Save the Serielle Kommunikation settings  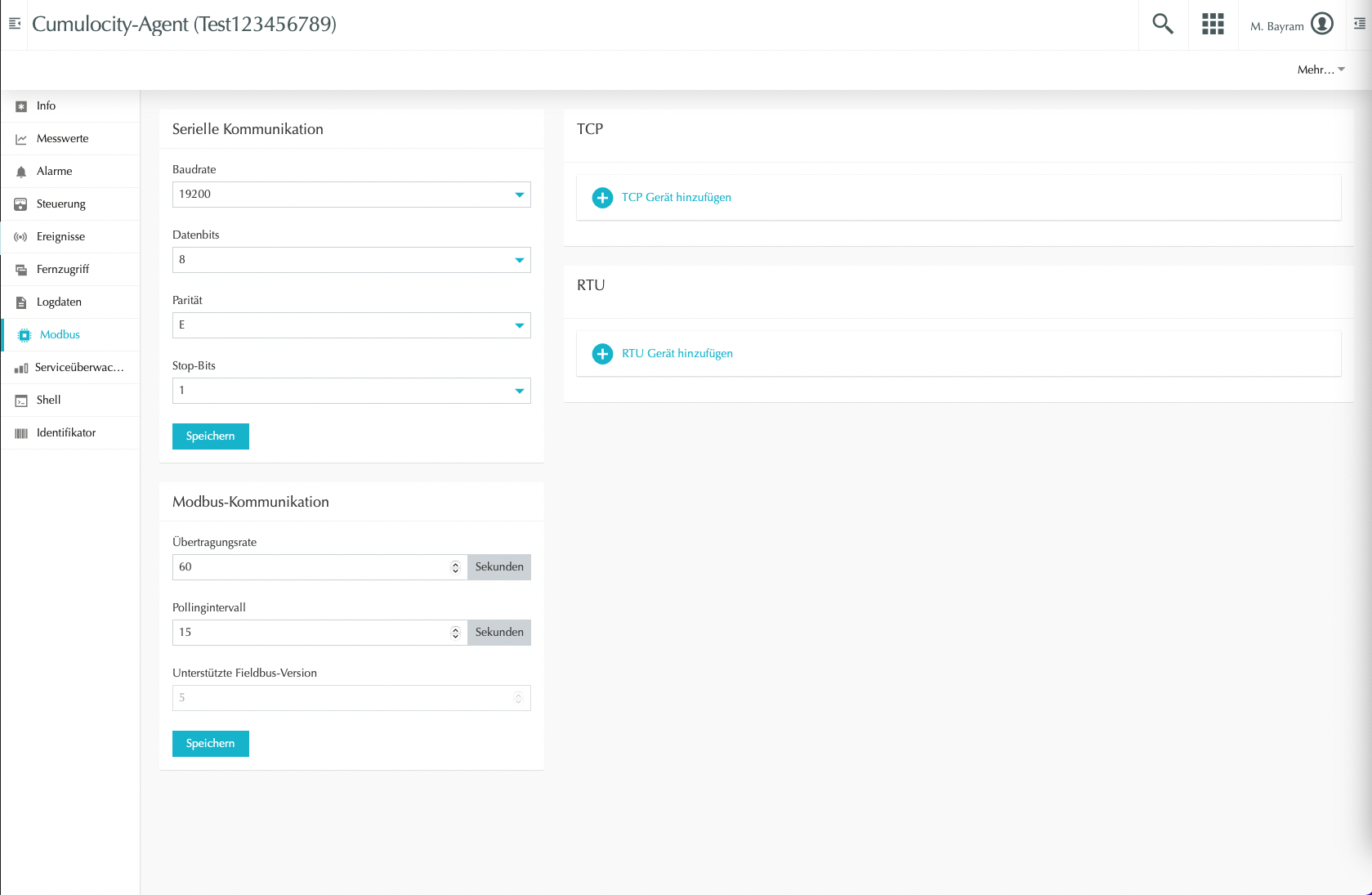[x=211, y=436]
